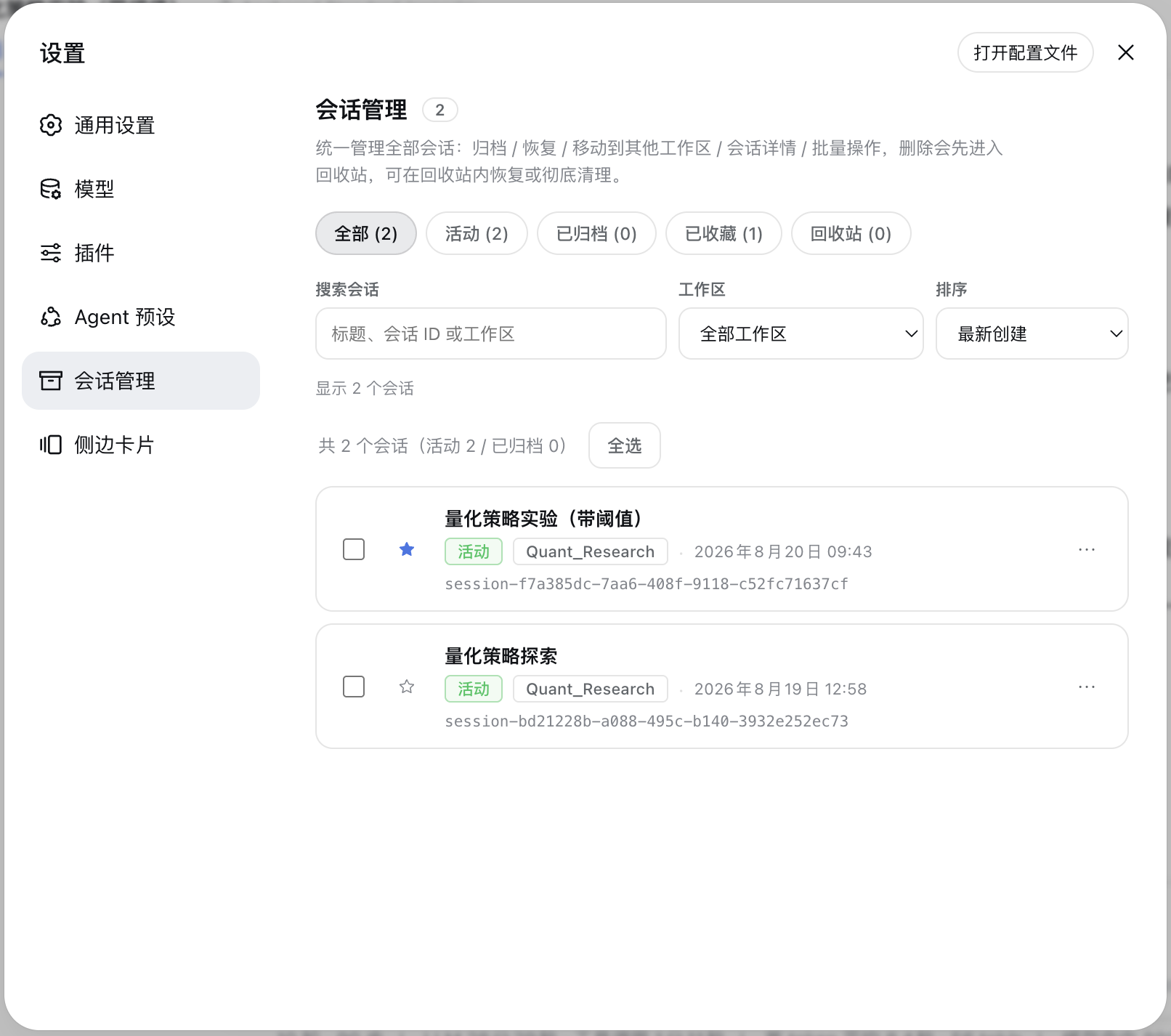The height and width of the screenshot is (1036, 1171).
Task: Switch to the 活动 (2) filter tab
Action: coord(477,233)
